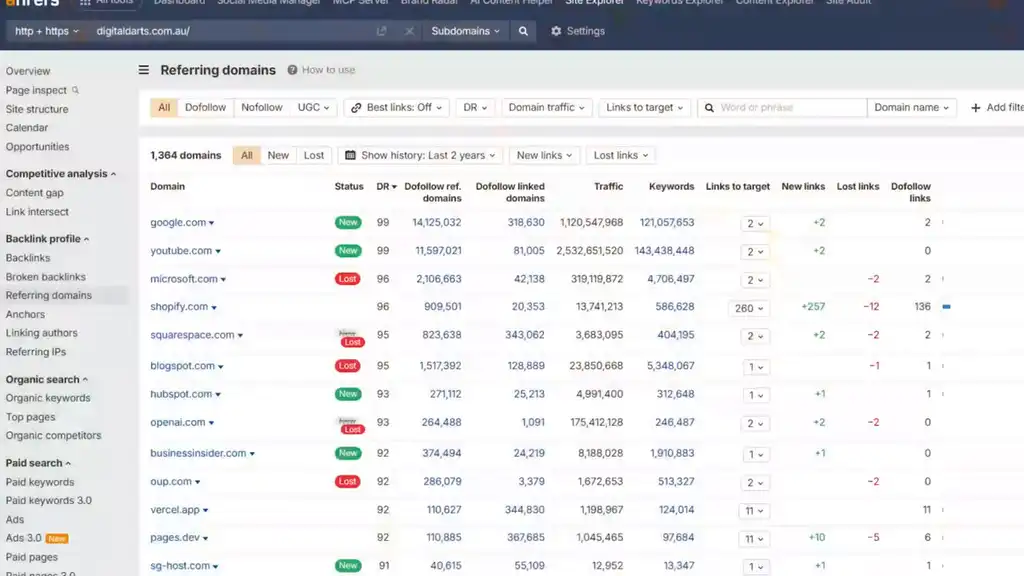Open the Subdomains mode dropdown
Image resolution: width=1024 pixels, height=576 pixels.
click(x=466, y=31)
